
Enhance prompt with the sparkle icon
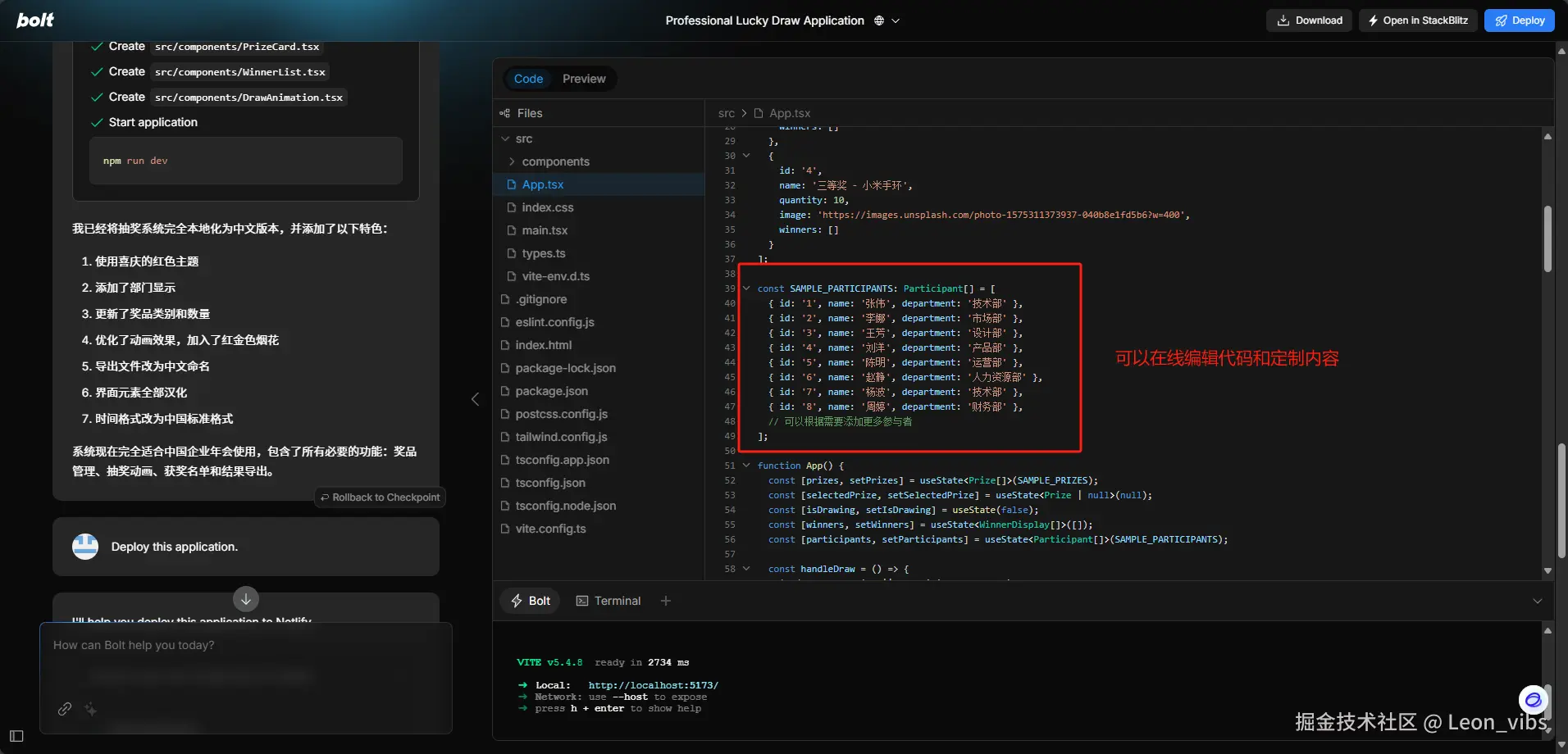point(91,709)
